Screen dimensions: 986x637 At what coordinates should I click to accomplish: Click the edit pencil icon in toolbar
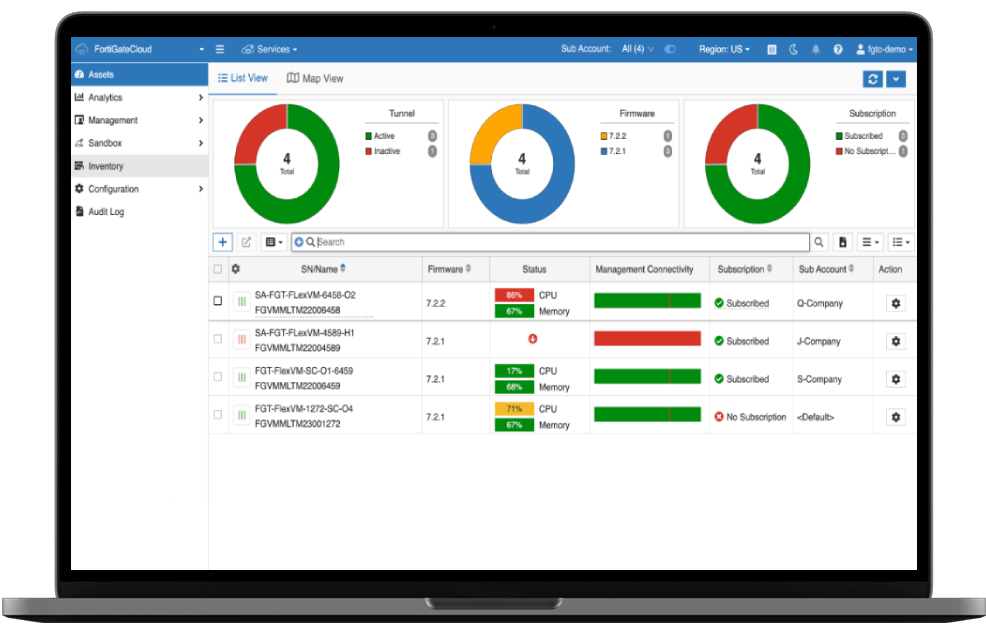click(246, 242)
